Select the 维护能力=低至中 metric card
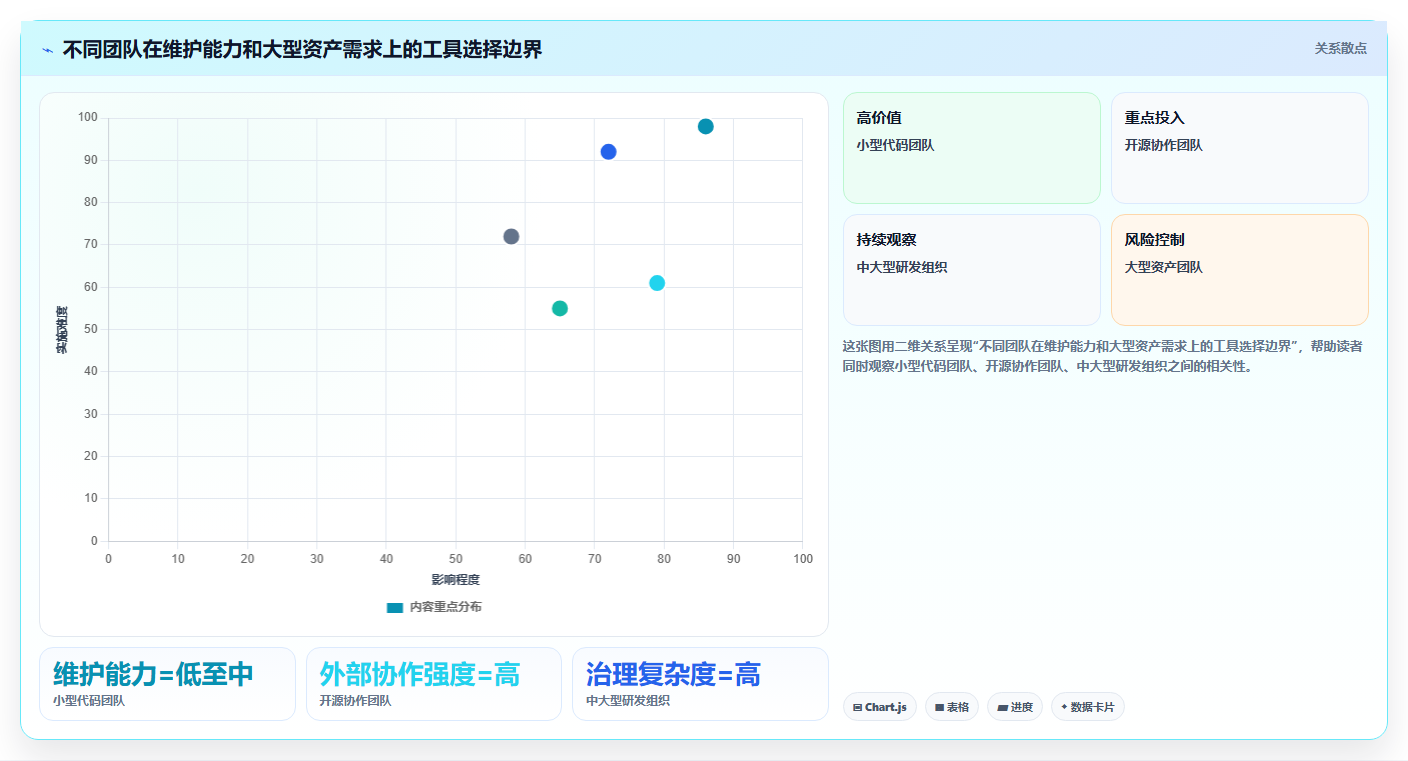Image resolution: width=1408 pixels, height=761 pixels. click(167, 684)
